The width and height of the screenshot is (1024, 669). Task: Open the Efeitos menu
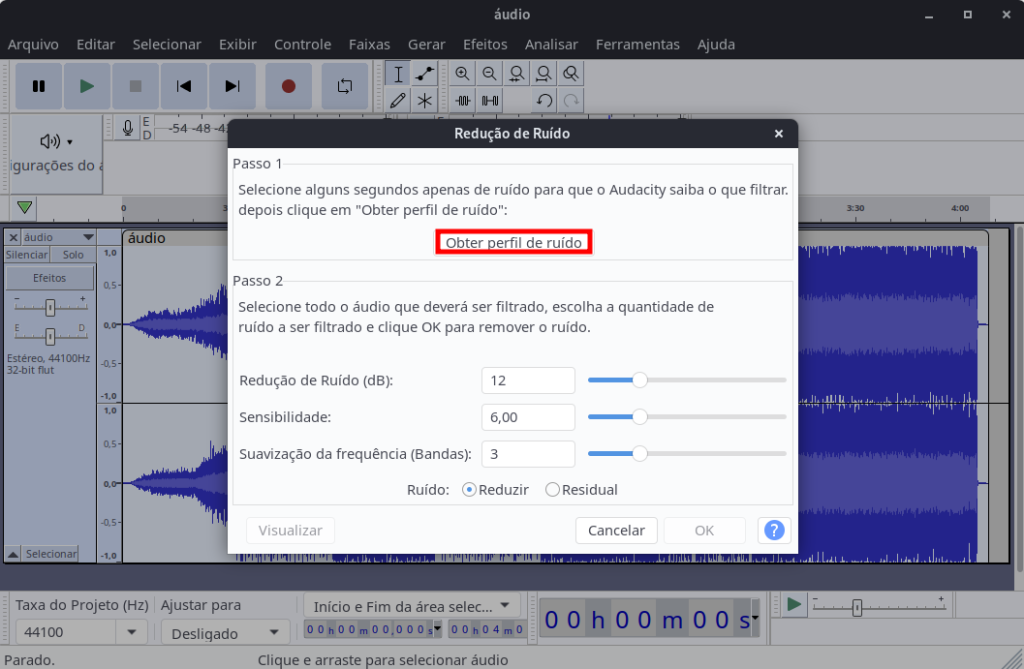pos(485,44)
